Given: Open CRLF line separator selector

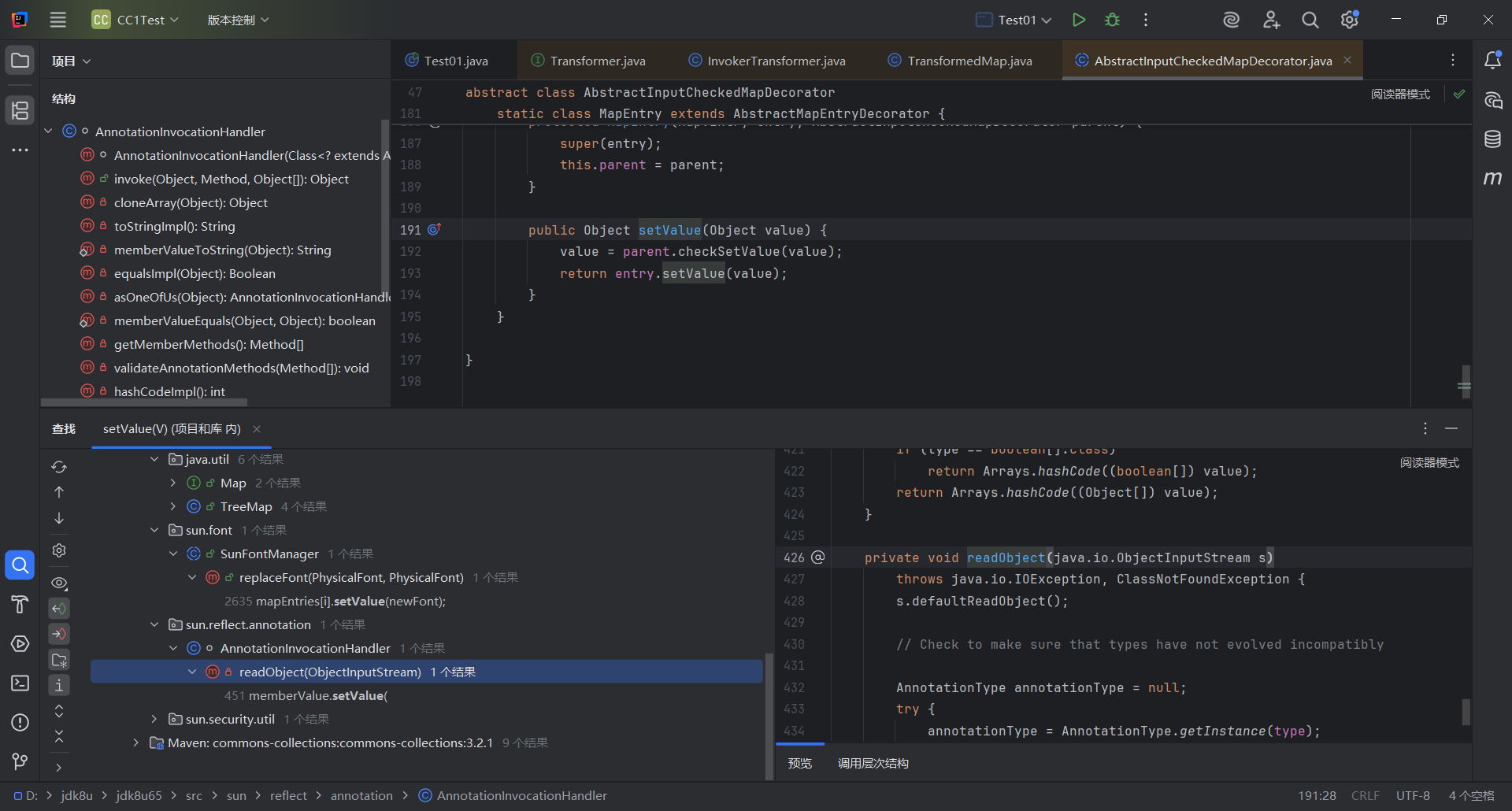Looking at the screenshot, I should (1365, 795).
